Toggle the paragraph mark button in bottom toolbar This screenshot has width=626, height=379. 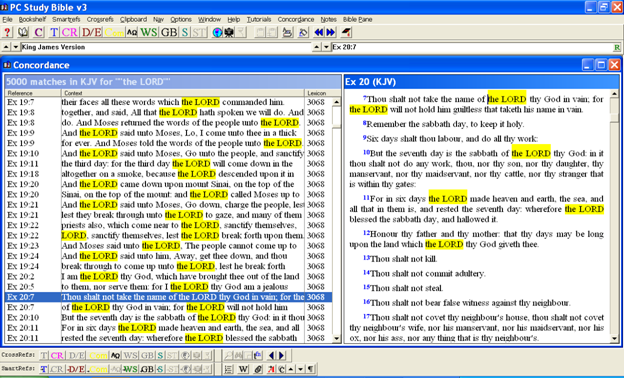click(x=310, y=369)
